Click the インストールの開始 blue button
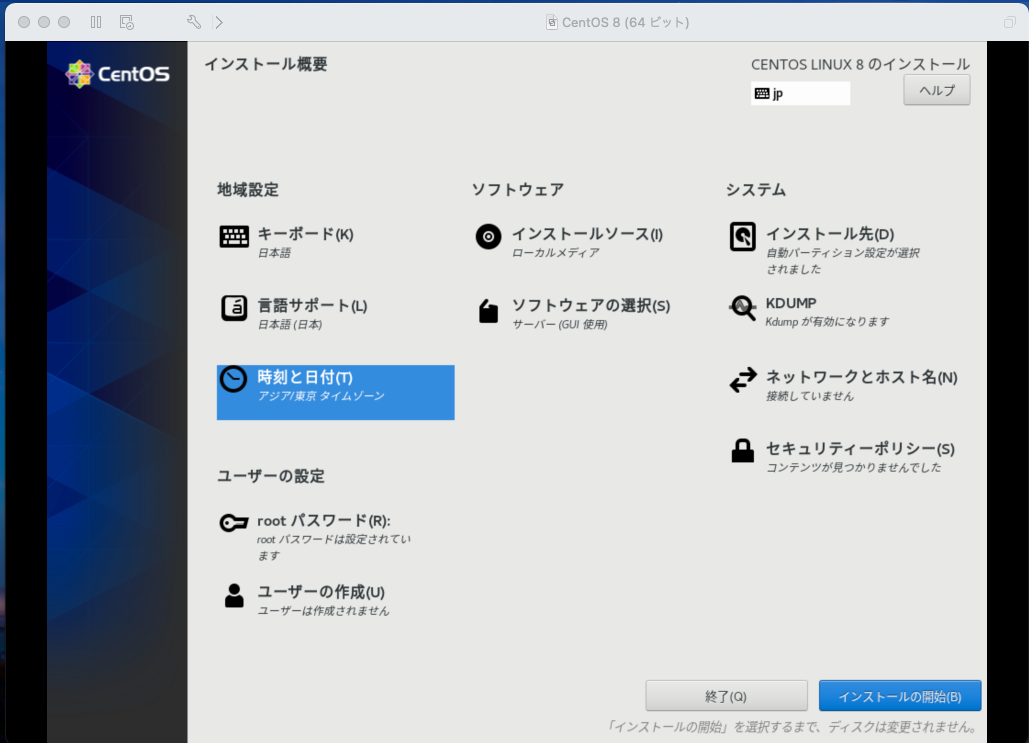This screenshot has height=743, width=1029. coord(899,695)
